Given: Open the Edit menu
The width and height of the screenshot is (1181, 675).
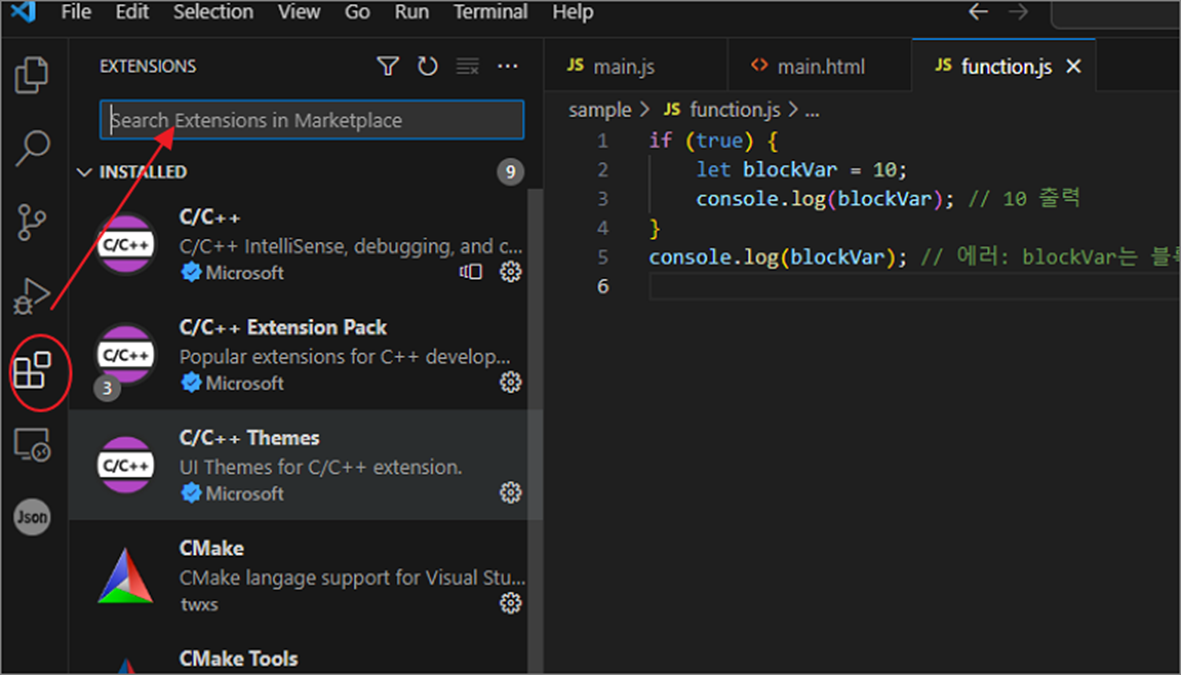Looking at the screenshot, I should coord(132,12).
